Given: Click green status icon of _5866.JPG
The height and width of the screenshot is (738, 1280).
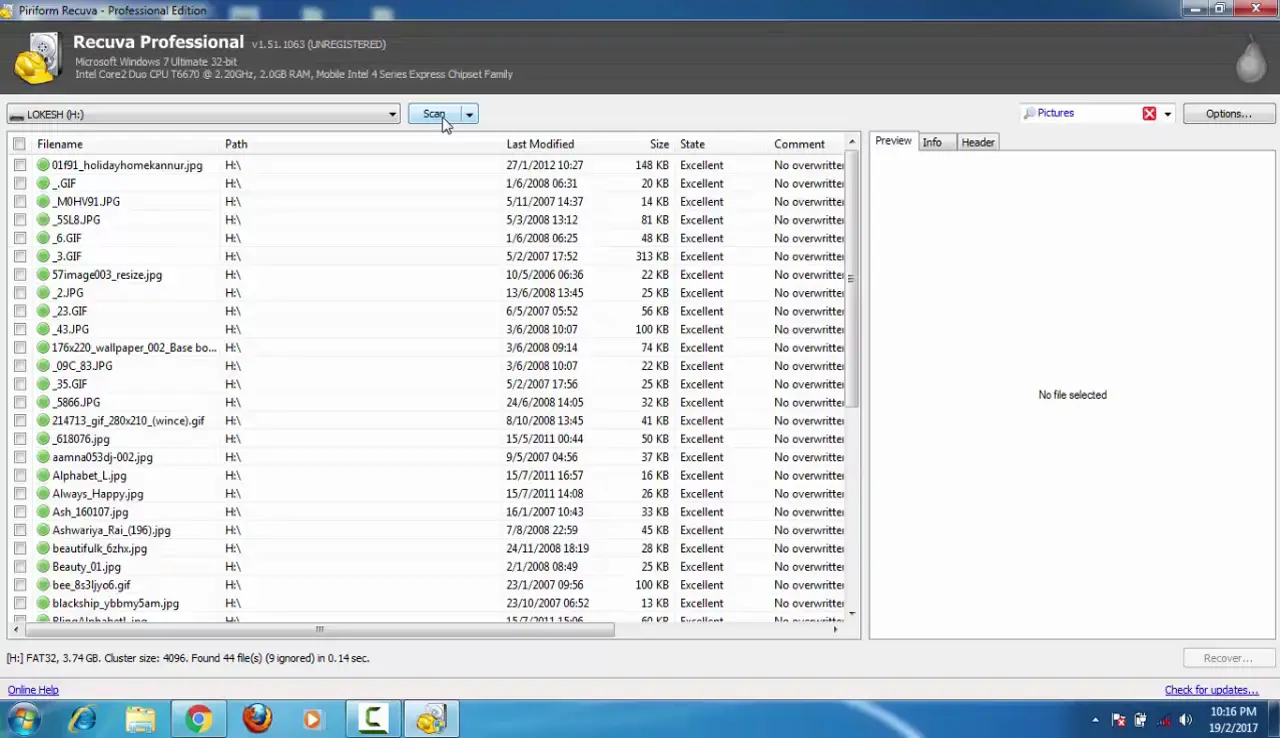Looking at the screenshot, I should pyautogui.click(x=43, y=403).
